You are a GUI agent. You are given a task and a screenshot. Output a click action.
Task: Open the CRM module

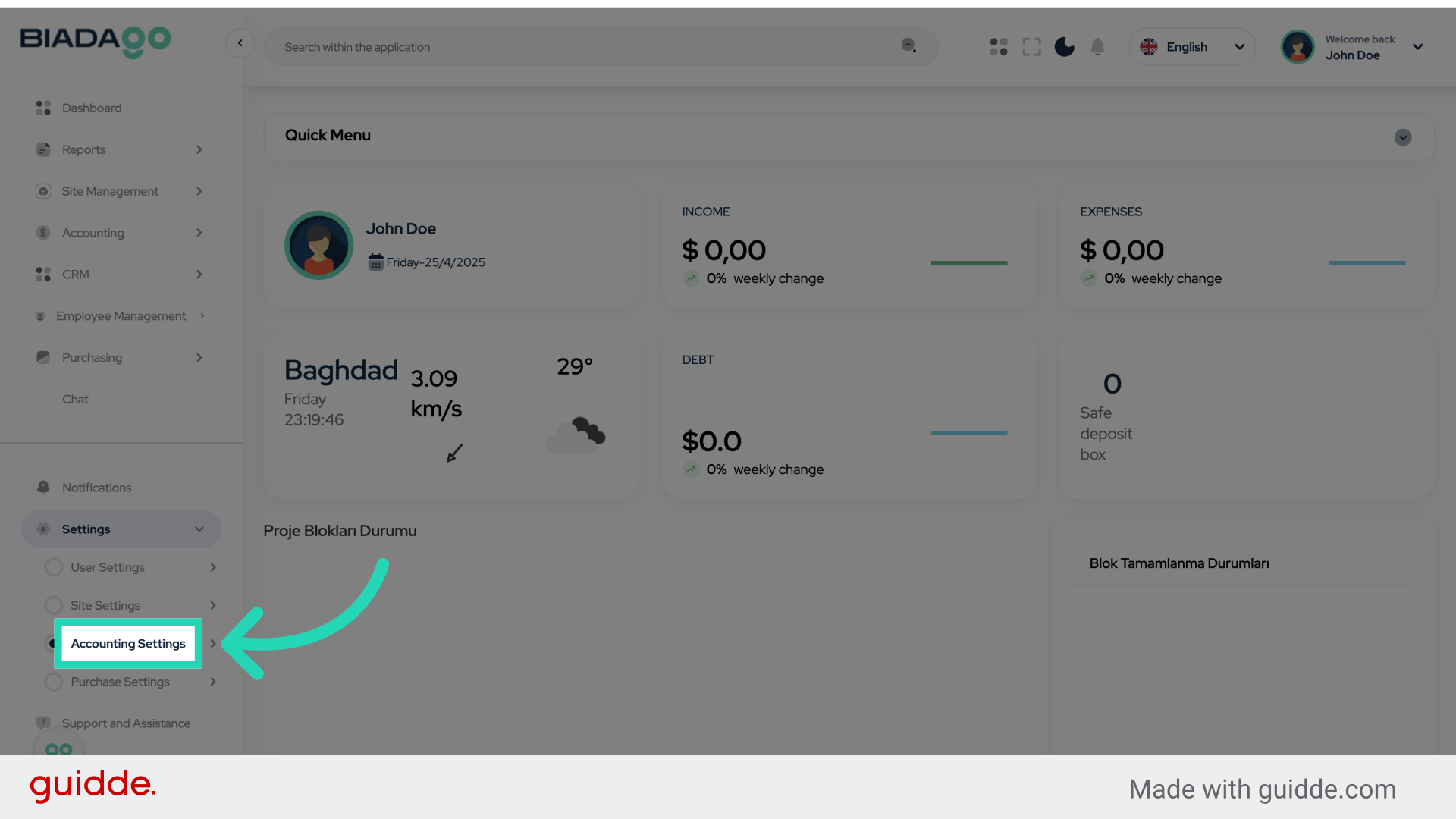click(75, 275)
